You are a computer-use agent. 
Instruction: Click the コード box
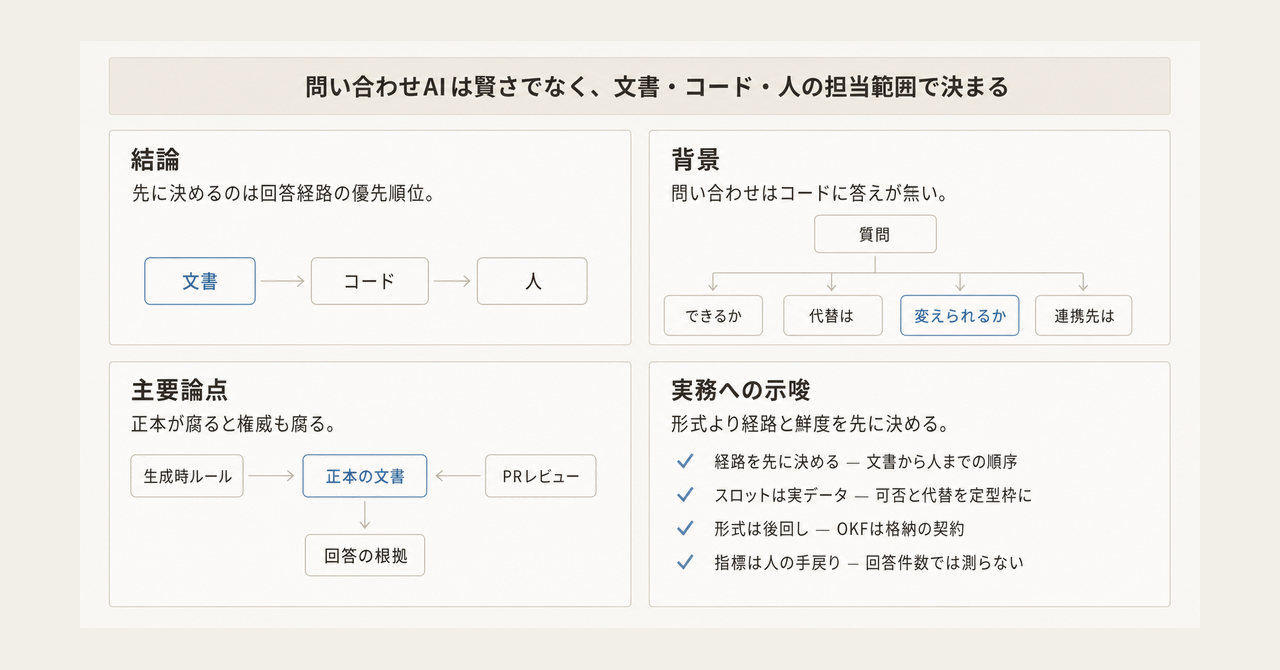click(x=369, y=281)
